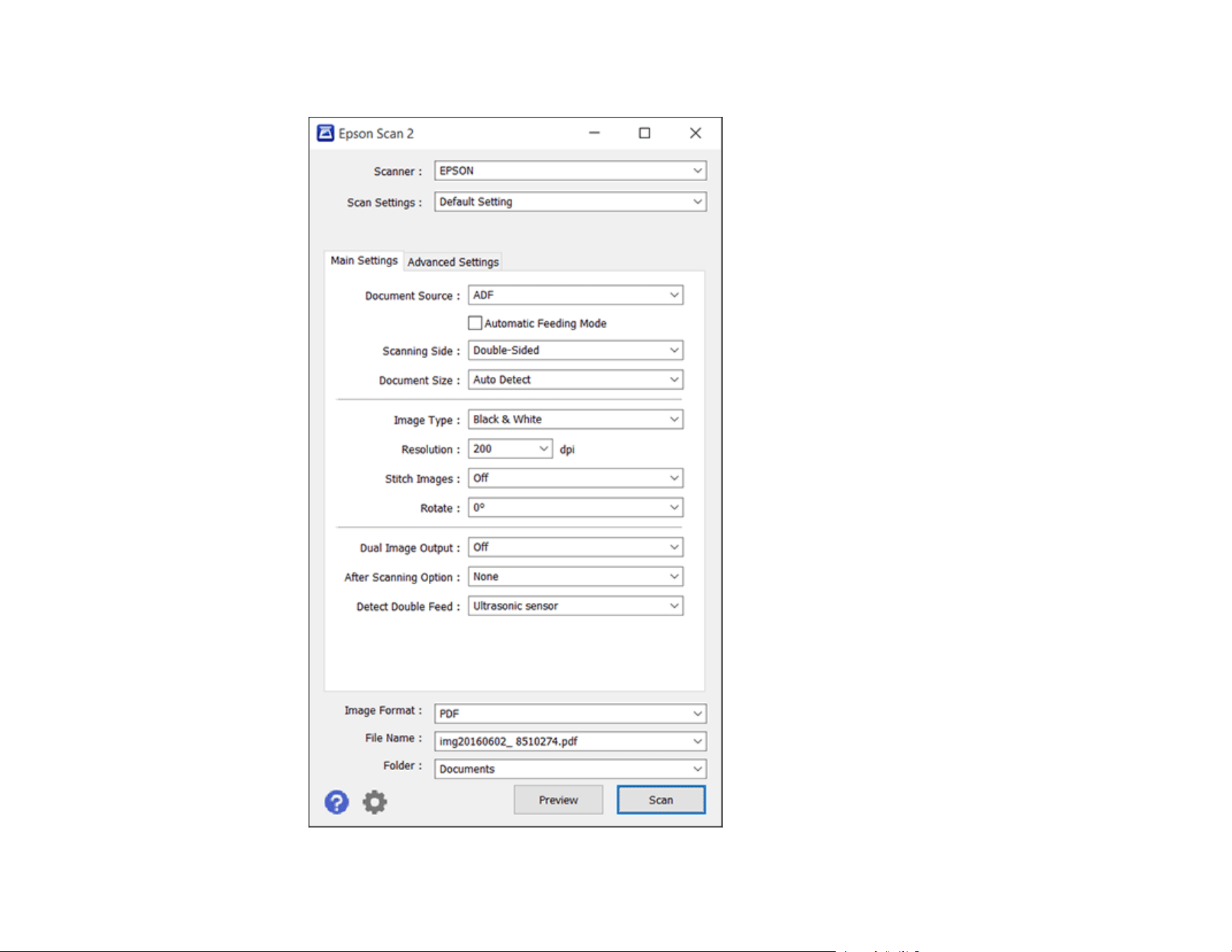Open the Configuration gear icon

click(x=374, y=802)
